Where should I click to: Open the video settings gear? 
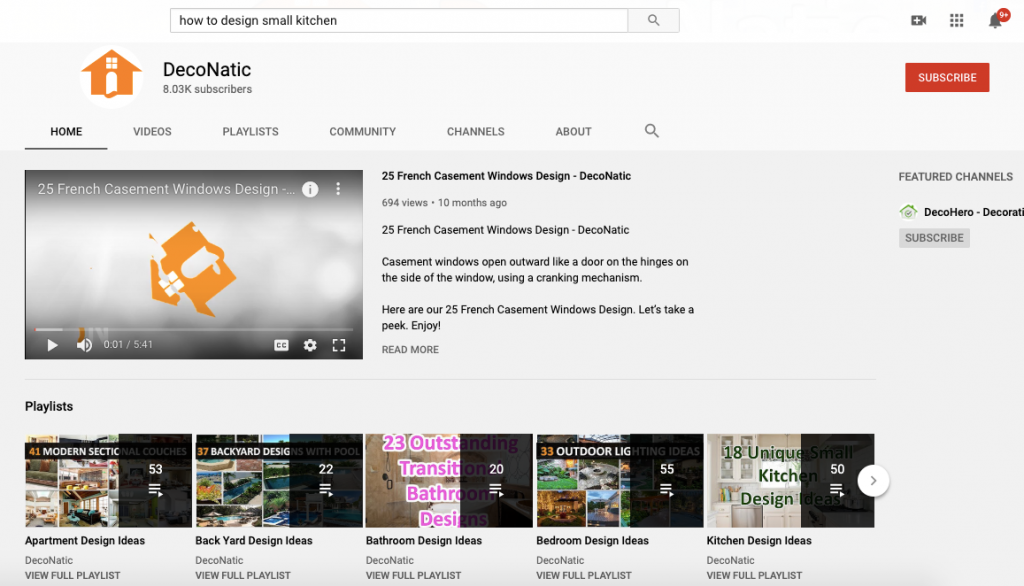[x=310, y=345]
